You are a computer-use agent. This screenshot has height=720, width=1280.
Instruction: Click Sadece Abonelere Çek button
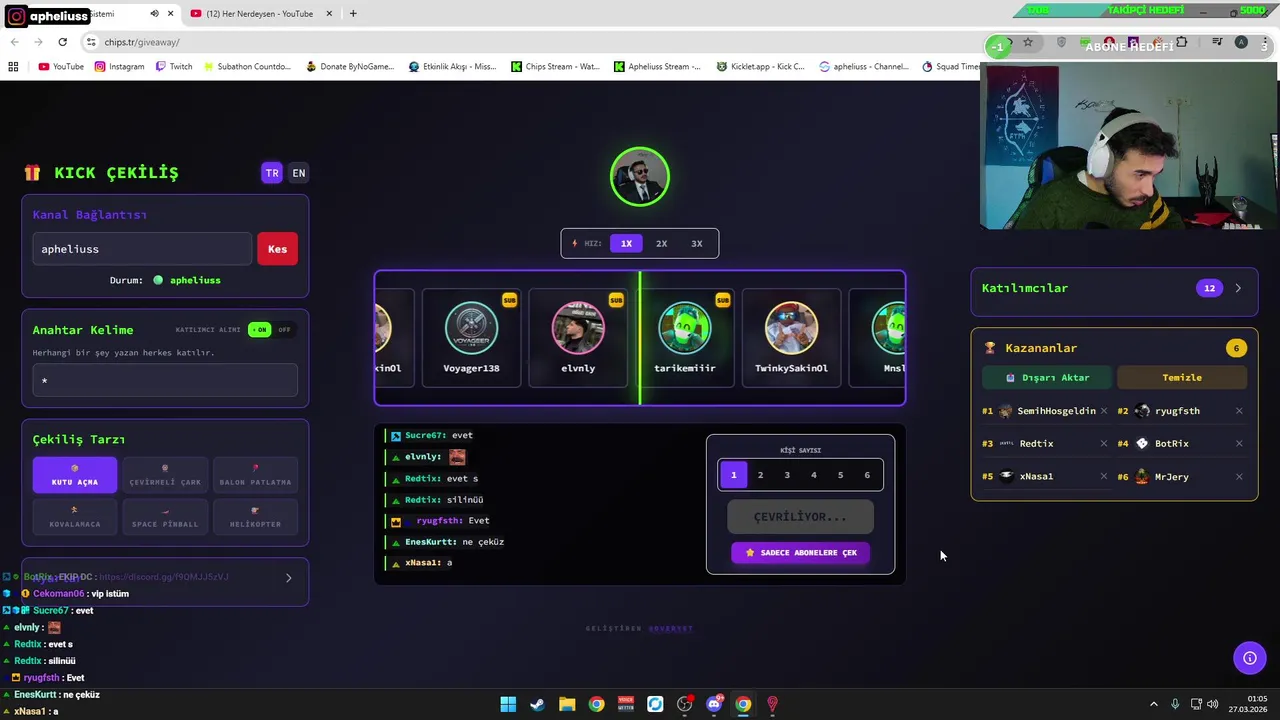(801, 552)
